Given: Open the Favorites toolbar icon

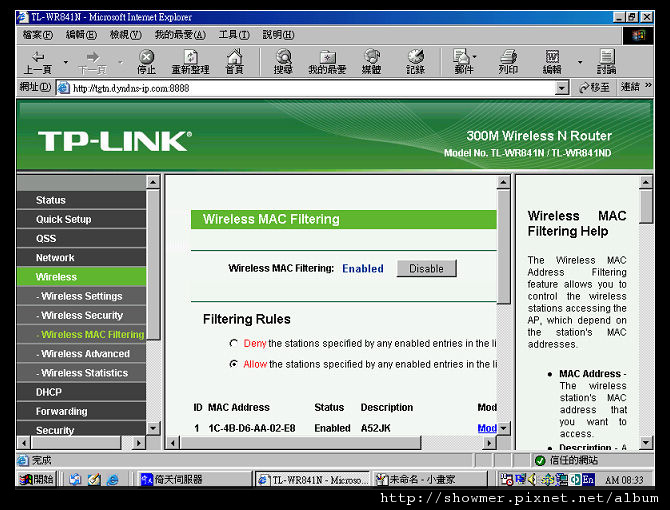Looking at the screenshot, I should click(327, 62).
